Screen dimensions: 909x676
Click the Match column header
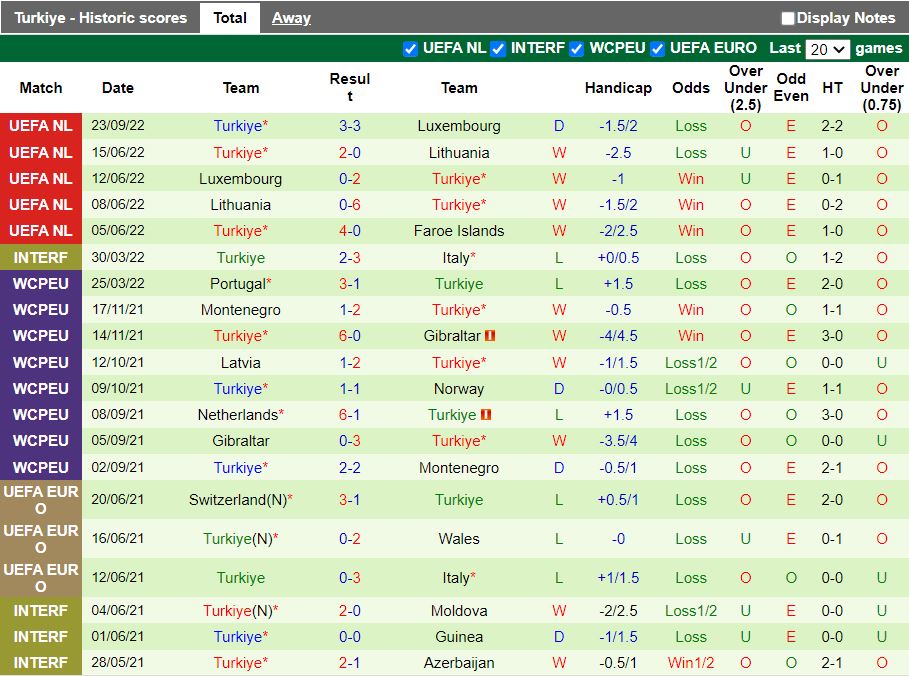41,88
